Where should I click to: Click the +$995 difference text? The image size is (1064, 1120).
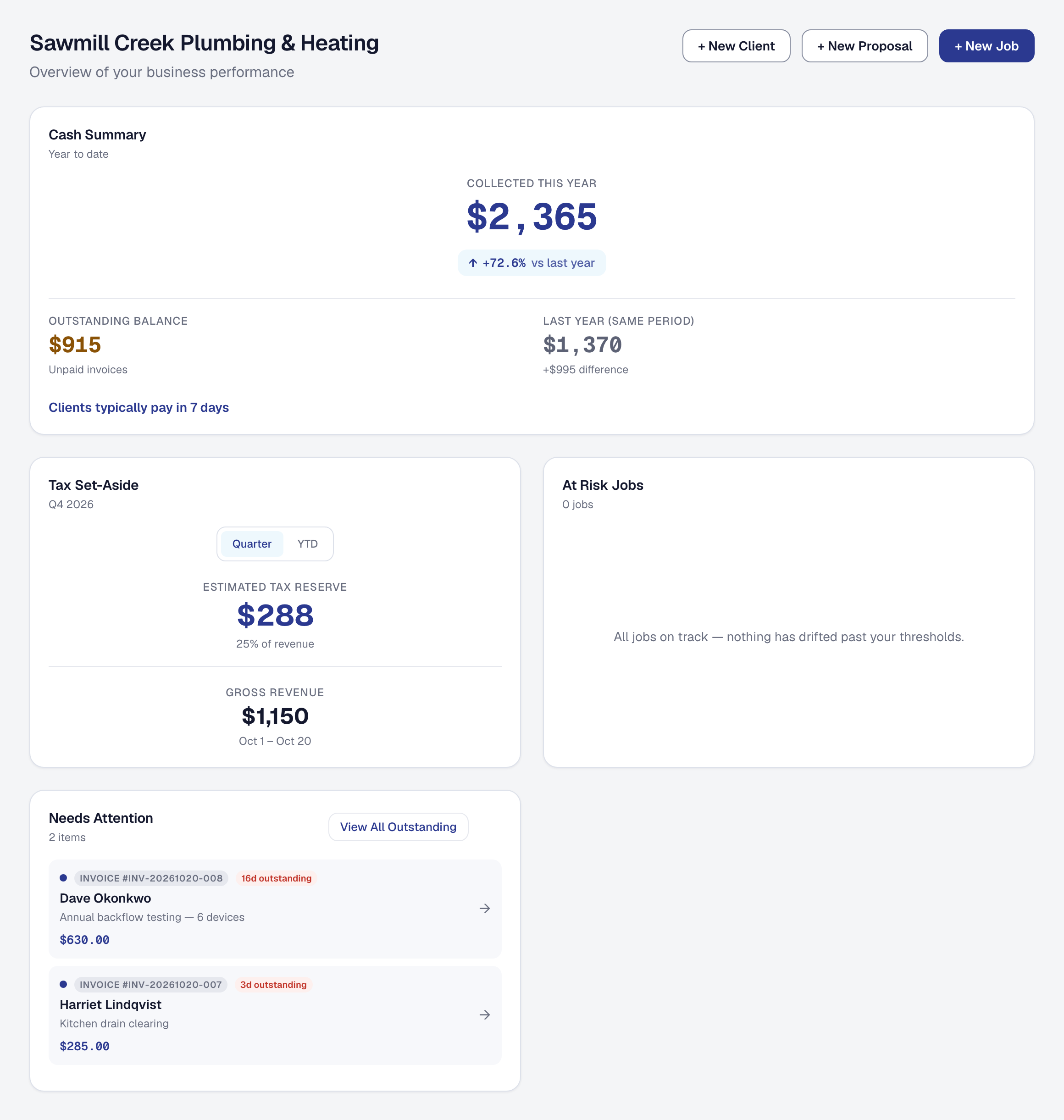585,370
